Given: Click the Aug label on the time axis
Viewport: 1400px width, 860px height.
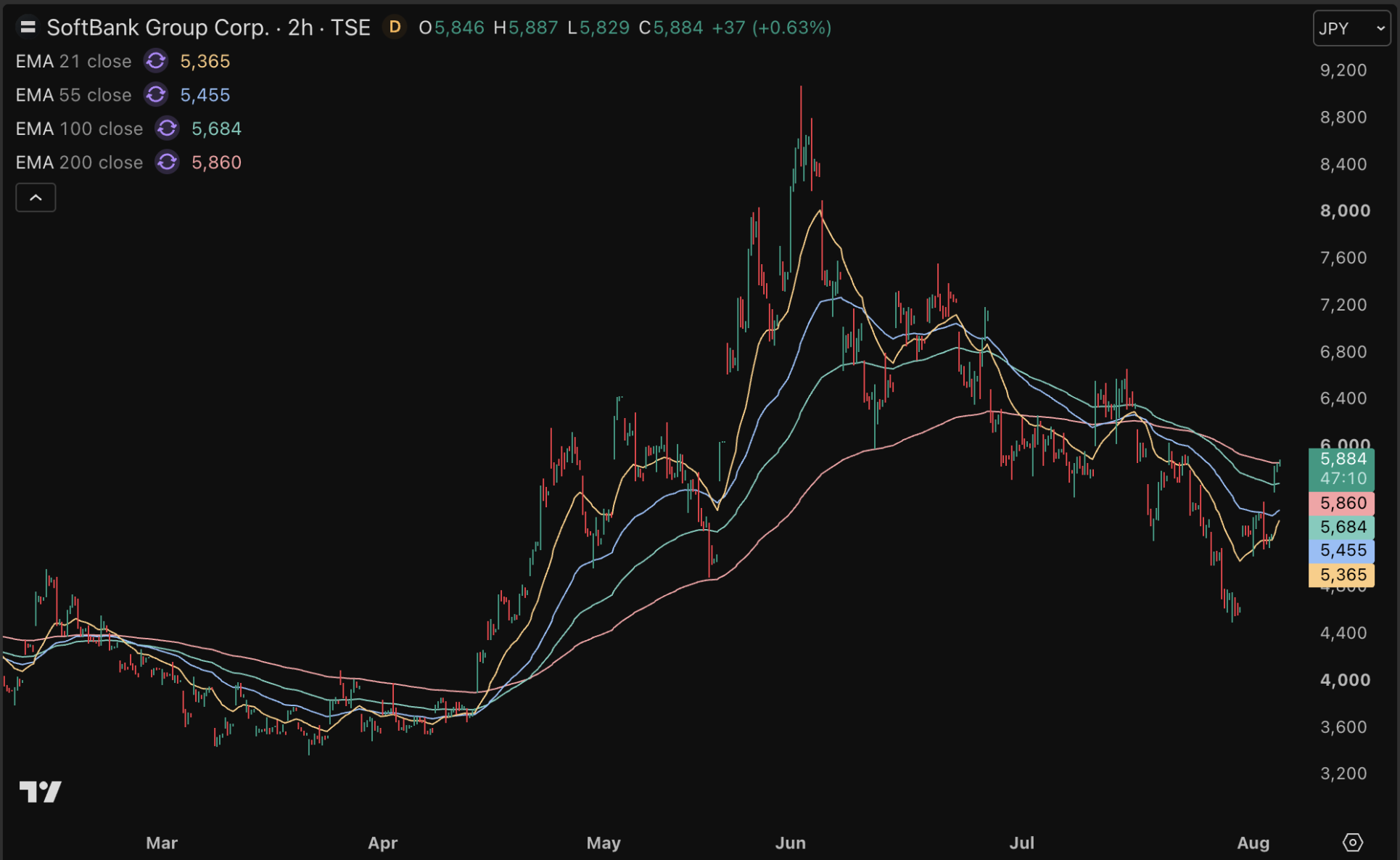Looking at the screenshot, I should (x=1253, y=843).
